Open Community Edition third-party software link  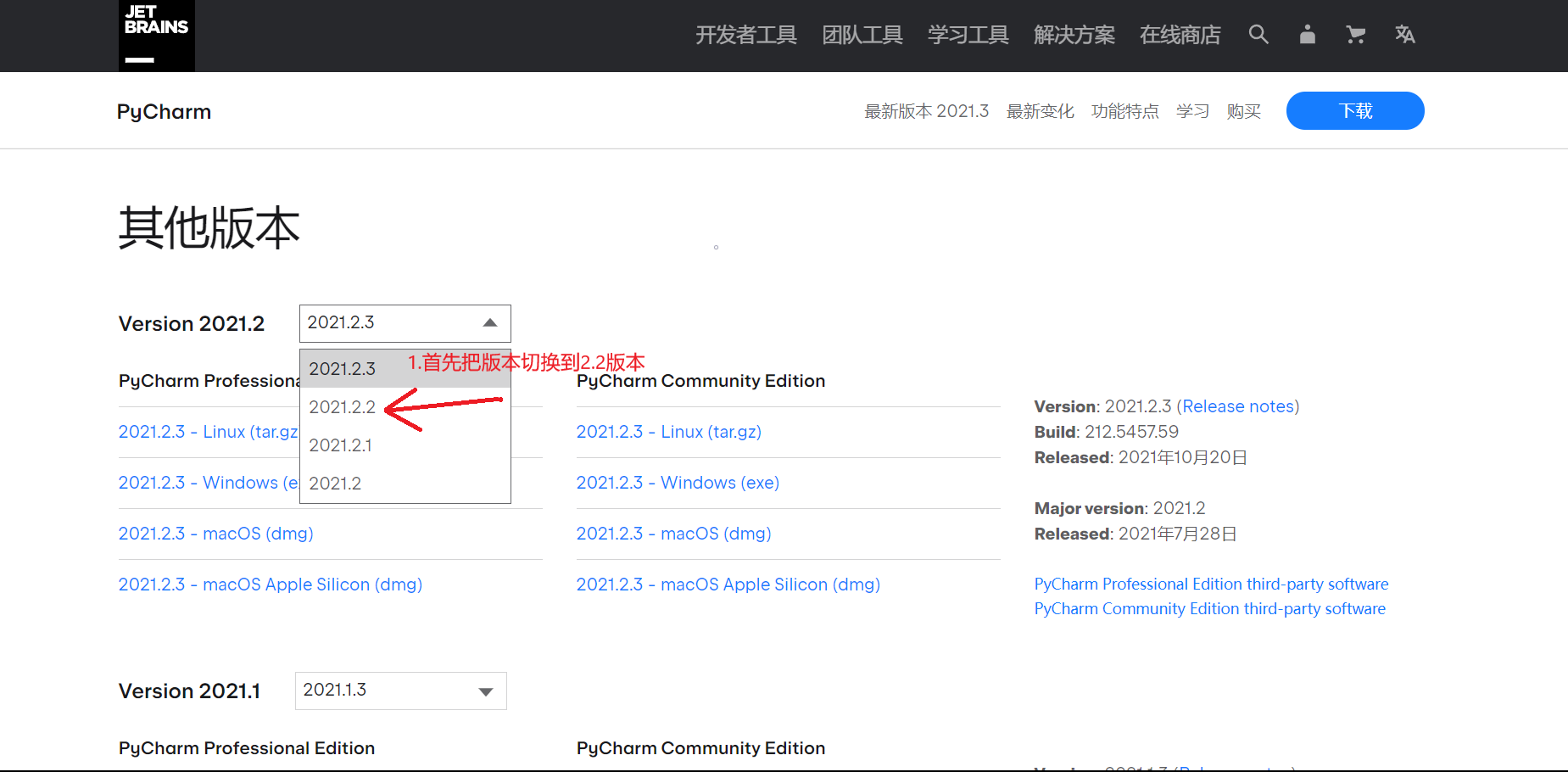pyautogui.click(x=1210, y=608)
